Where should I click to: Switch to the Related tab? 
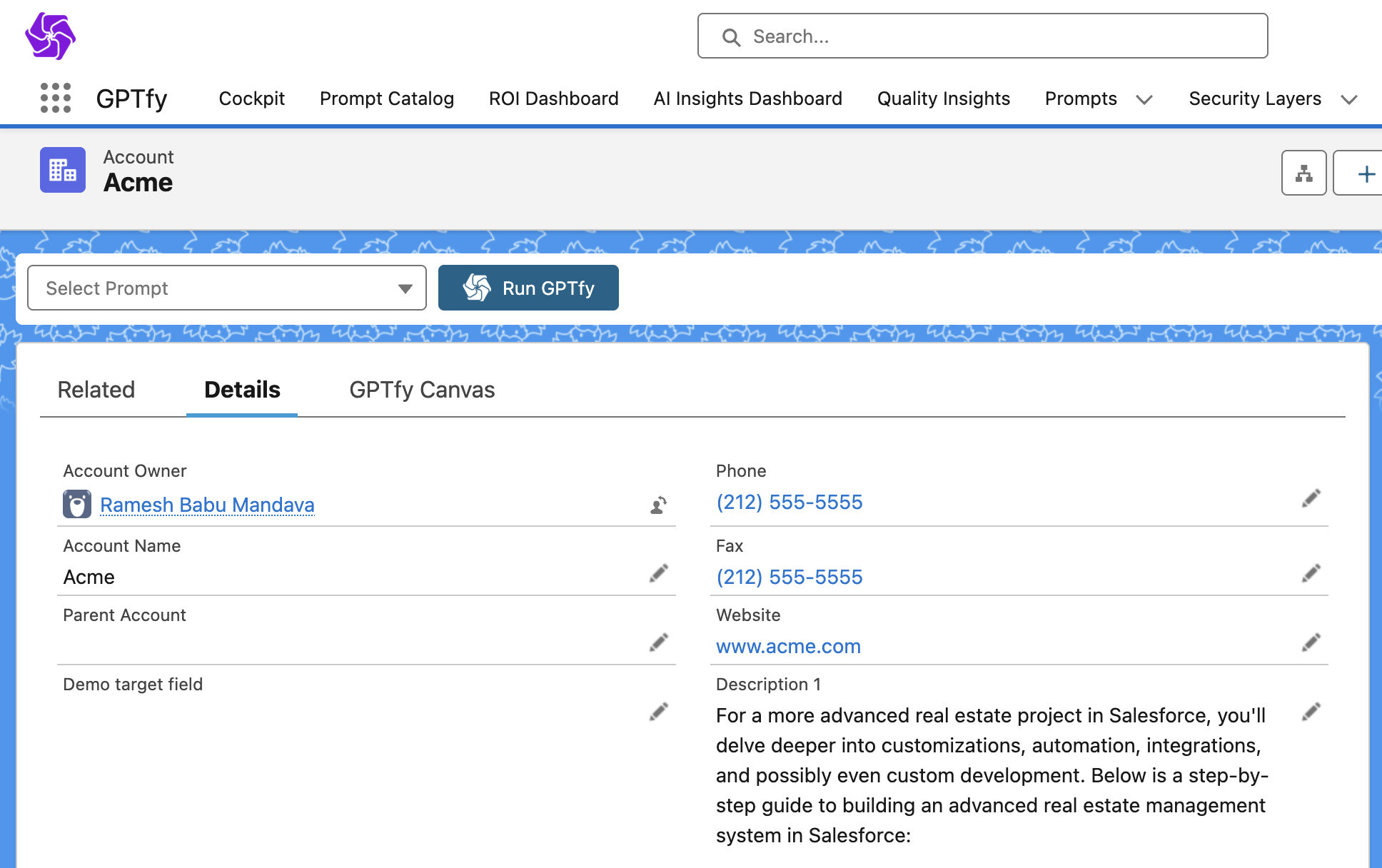[96, 390]
